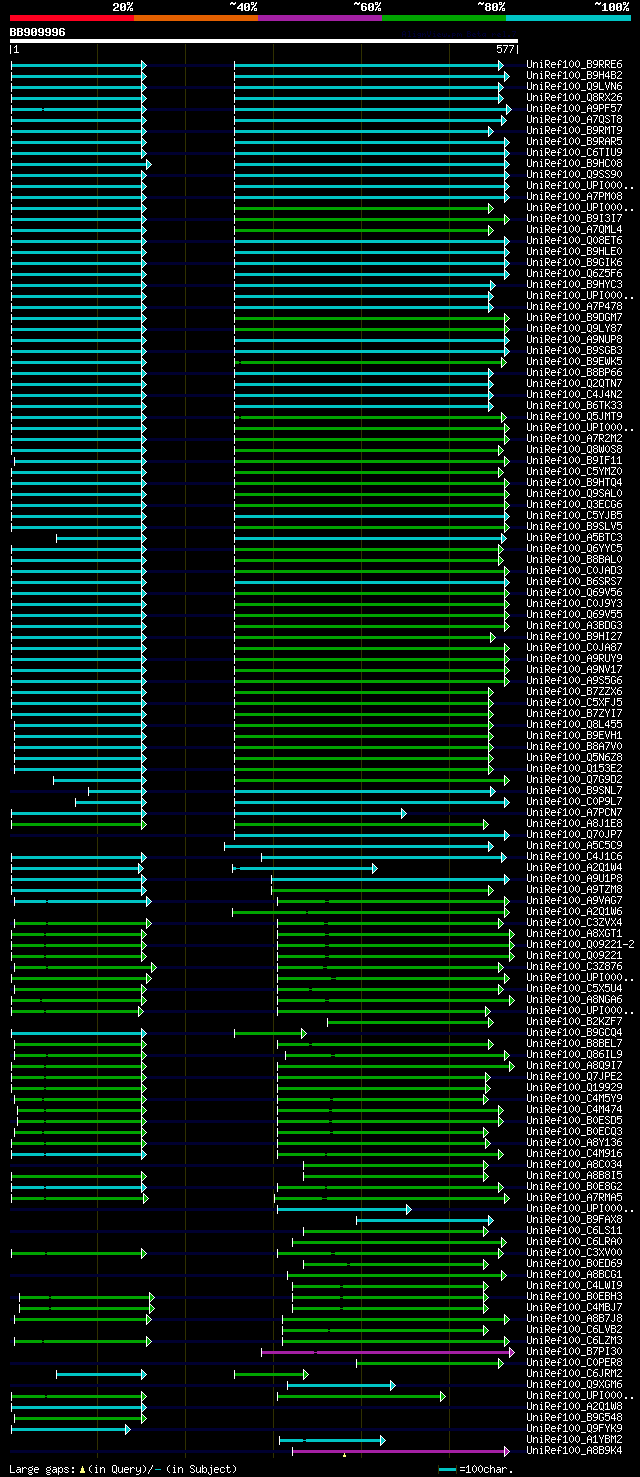Viewport: 640px width, 1477px height.
Task: Select the label UniRef100_Q9SS90
Action: click(x=574, y=175)
